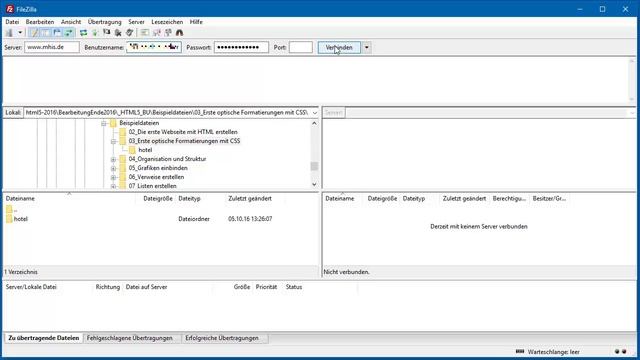The image size is (640, 360).
Task: Toggle processing of the transfer queue
Action: [95, 33]
